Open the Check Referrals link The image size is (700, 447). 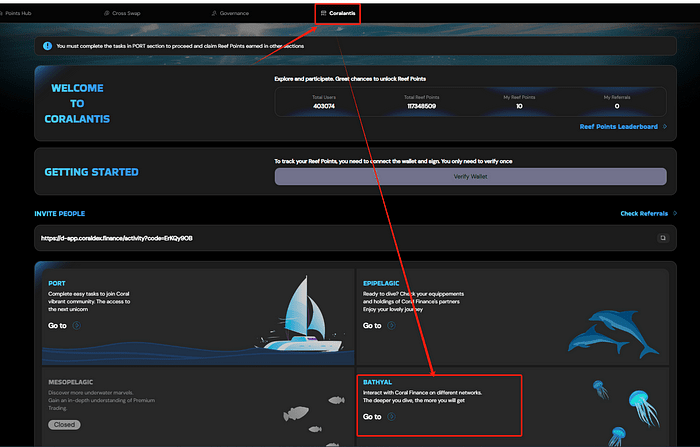click(x=644, y=213)
